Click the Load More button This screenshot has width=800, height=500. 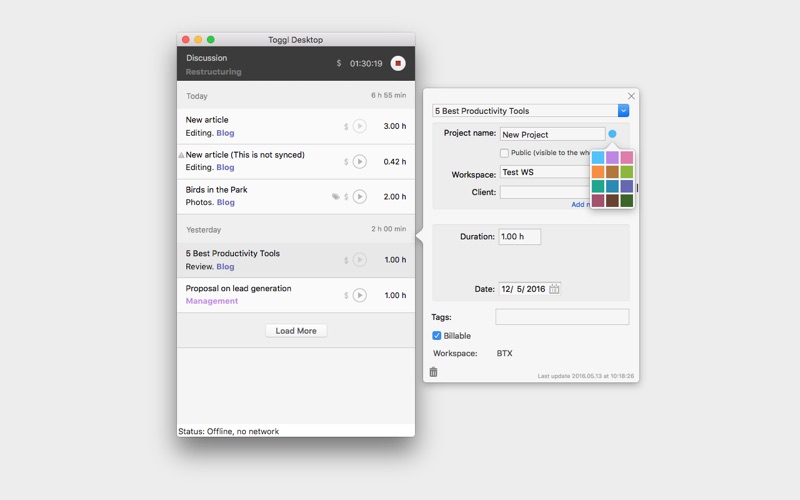[296, 331]
